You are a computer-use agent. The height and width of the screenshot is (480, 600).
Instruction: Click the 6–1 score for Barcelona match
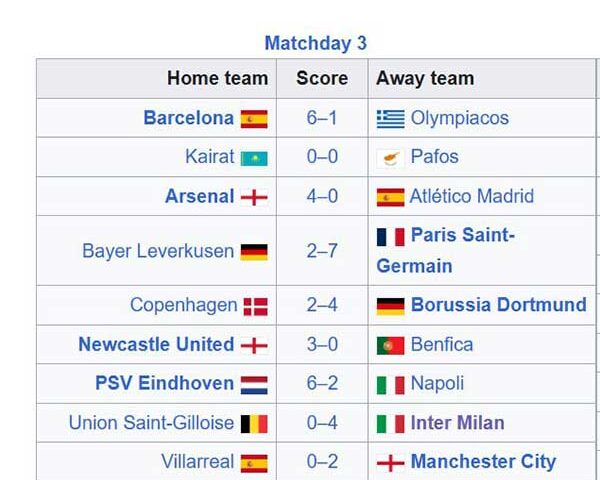pyautogui.click(x=322, y=118)
